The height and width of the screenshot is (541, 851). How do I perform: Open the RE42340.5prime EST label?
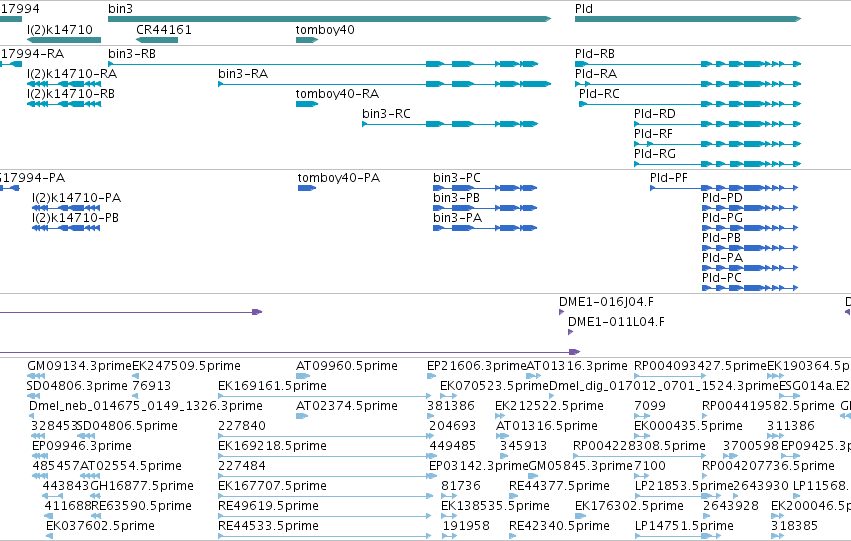[560, 527]
